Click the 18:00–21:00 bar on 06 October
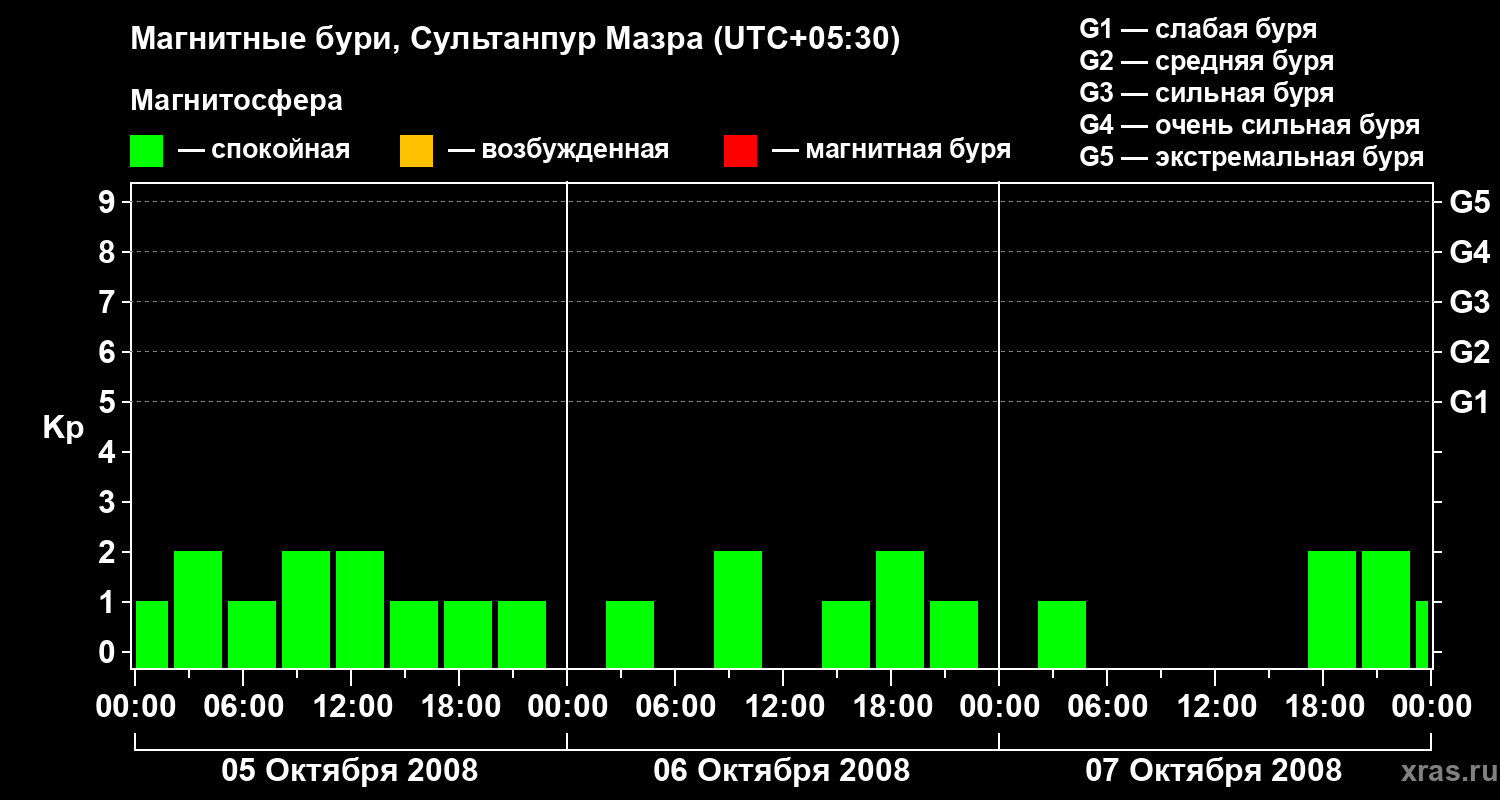1500x800 pixels. coord(900,609)
